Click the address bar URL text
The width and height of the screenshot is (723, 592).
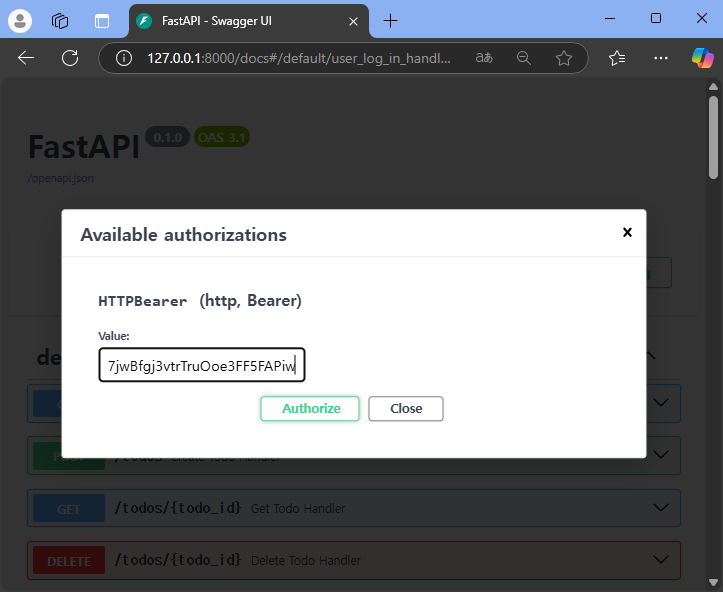coord(299,58)
